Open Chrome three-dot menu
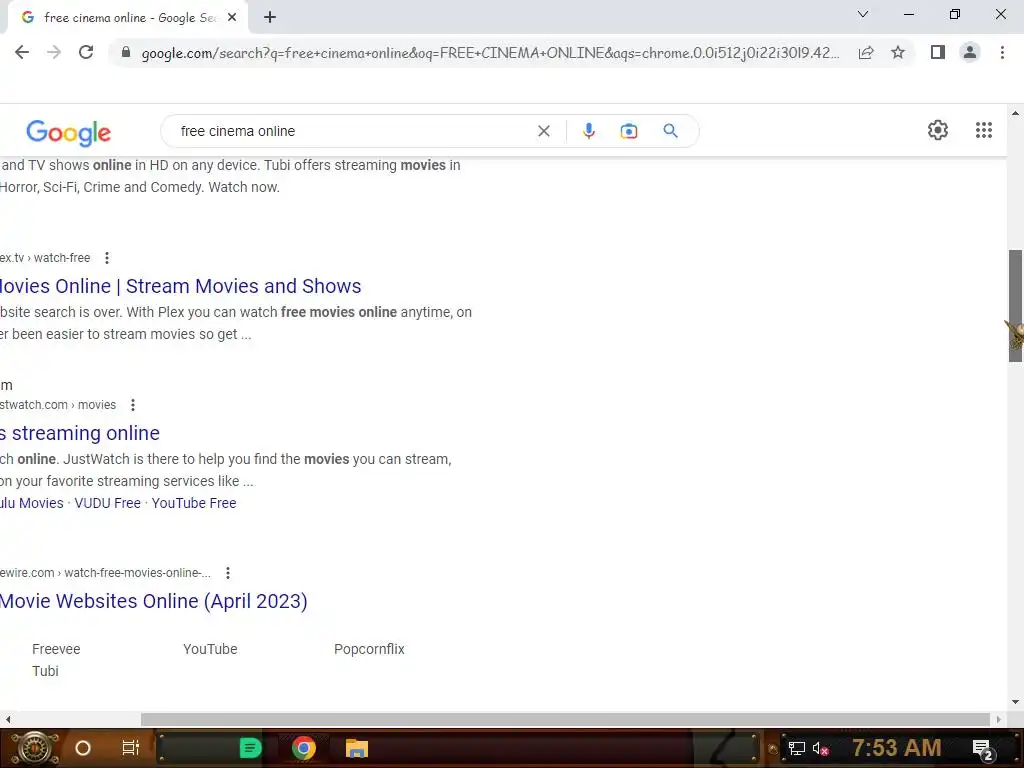 pyautogui.click(x=1002, y=52)
